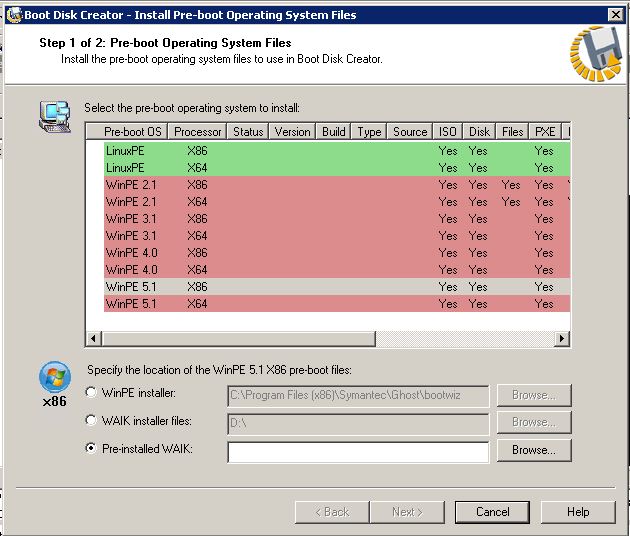The height and width of the screenshot is (536, 630).
Task: Close the Boot Disk Creator dialog
Action: [x=615, y=15]
